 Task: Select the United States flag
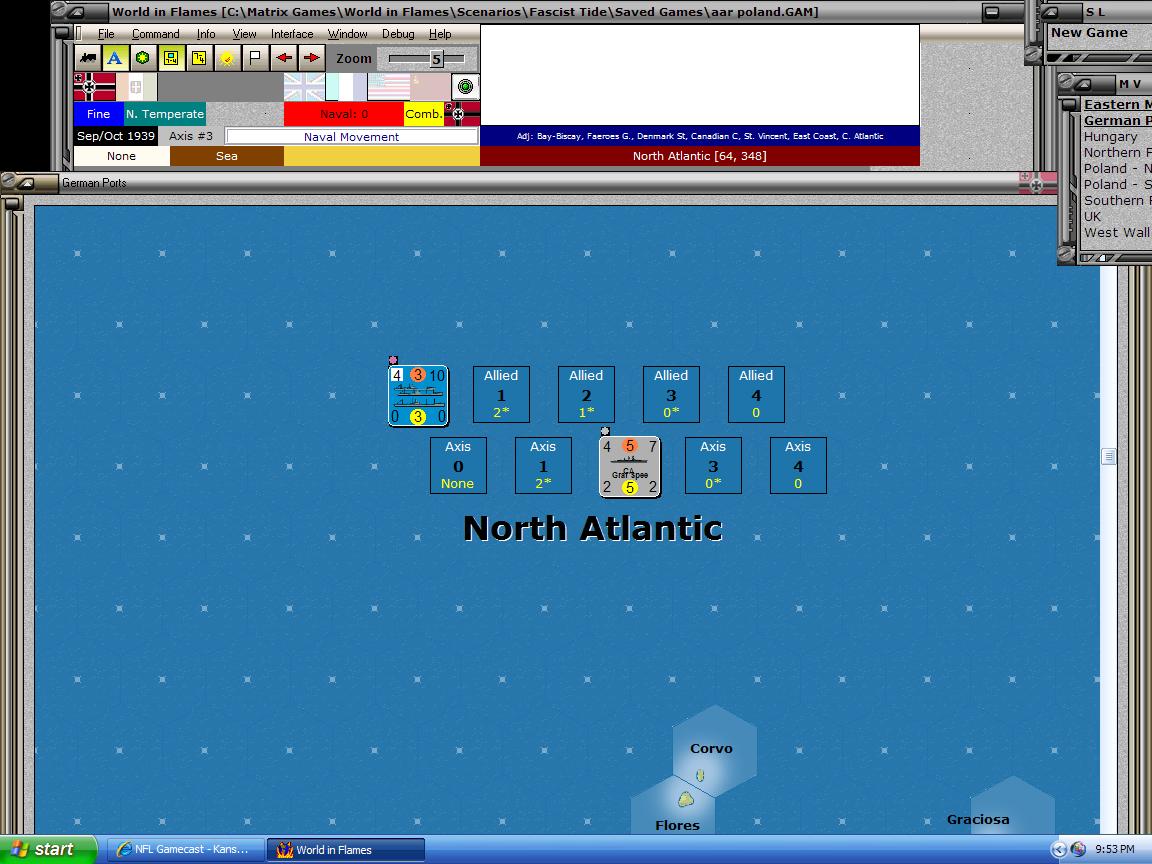pyautogui.click(x=388, y=87)
